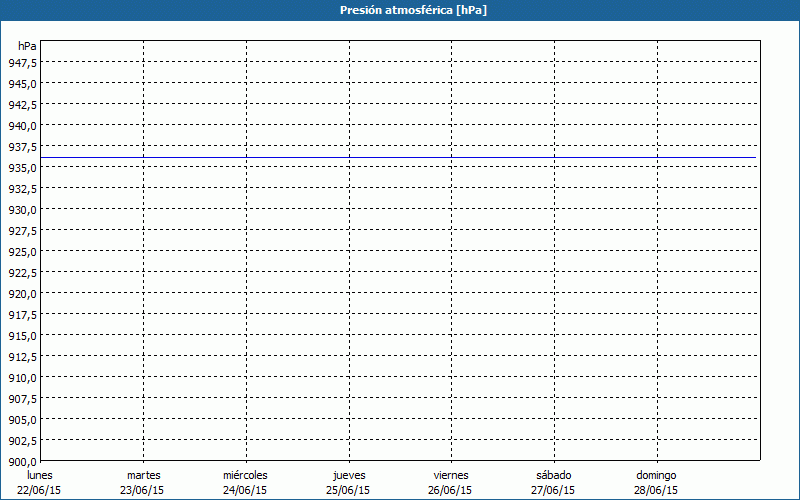Image resolution: width=800 pixels, height=500 pixels.
Task: Select the 935,5 y-axis label
Action: click(23, 167)
